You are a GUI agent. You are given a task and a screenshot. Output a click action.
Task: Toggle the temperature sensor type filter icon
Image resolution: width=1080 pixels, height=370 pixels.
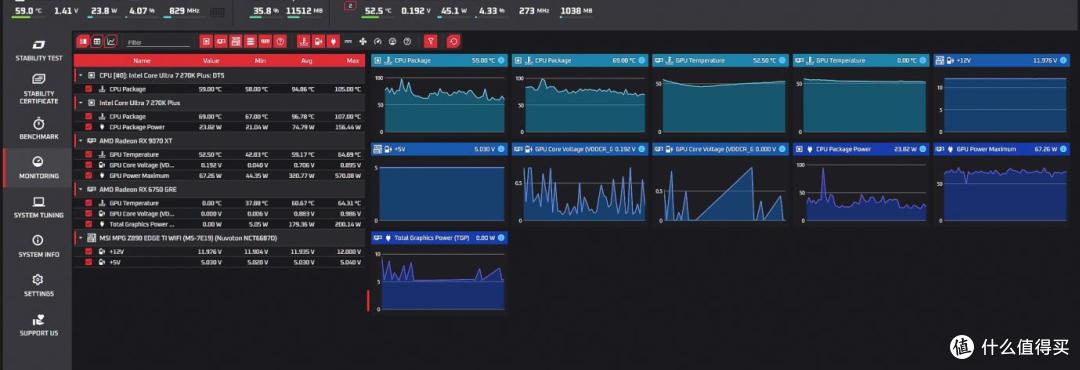point(303,41)
